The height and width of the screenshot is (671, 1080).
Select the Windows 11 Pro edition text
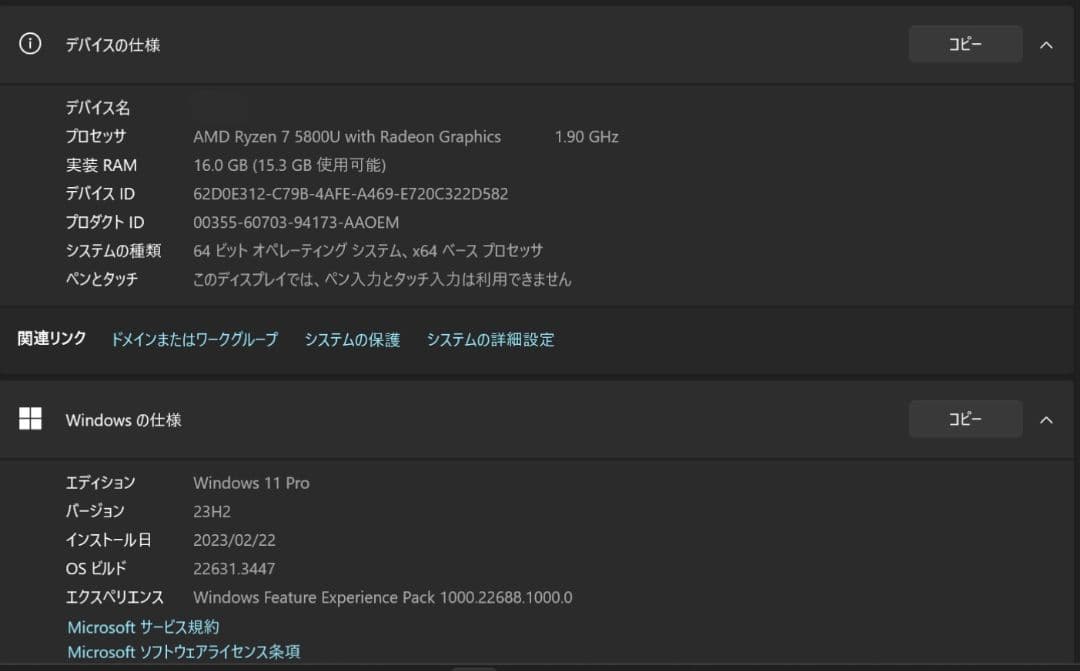point(251,482)
